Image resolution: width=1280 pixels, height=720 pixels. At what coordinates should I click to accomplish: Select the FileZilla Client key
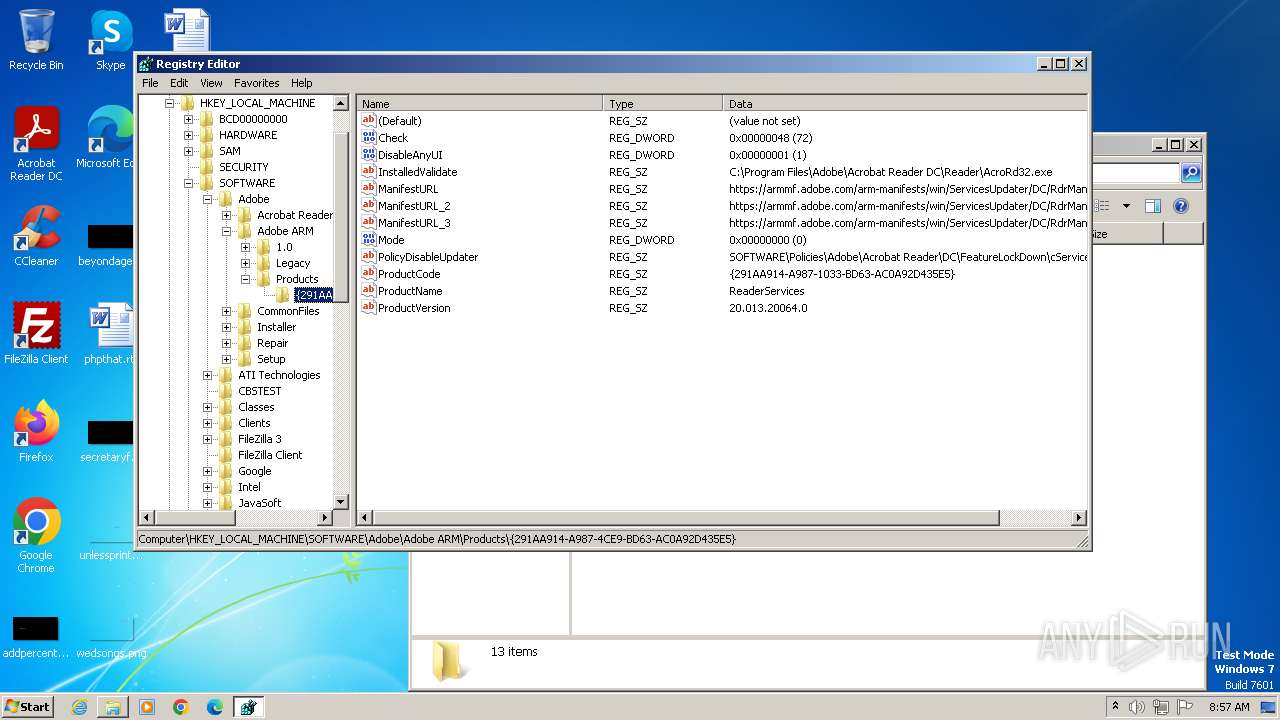click(x=270, y=455)
